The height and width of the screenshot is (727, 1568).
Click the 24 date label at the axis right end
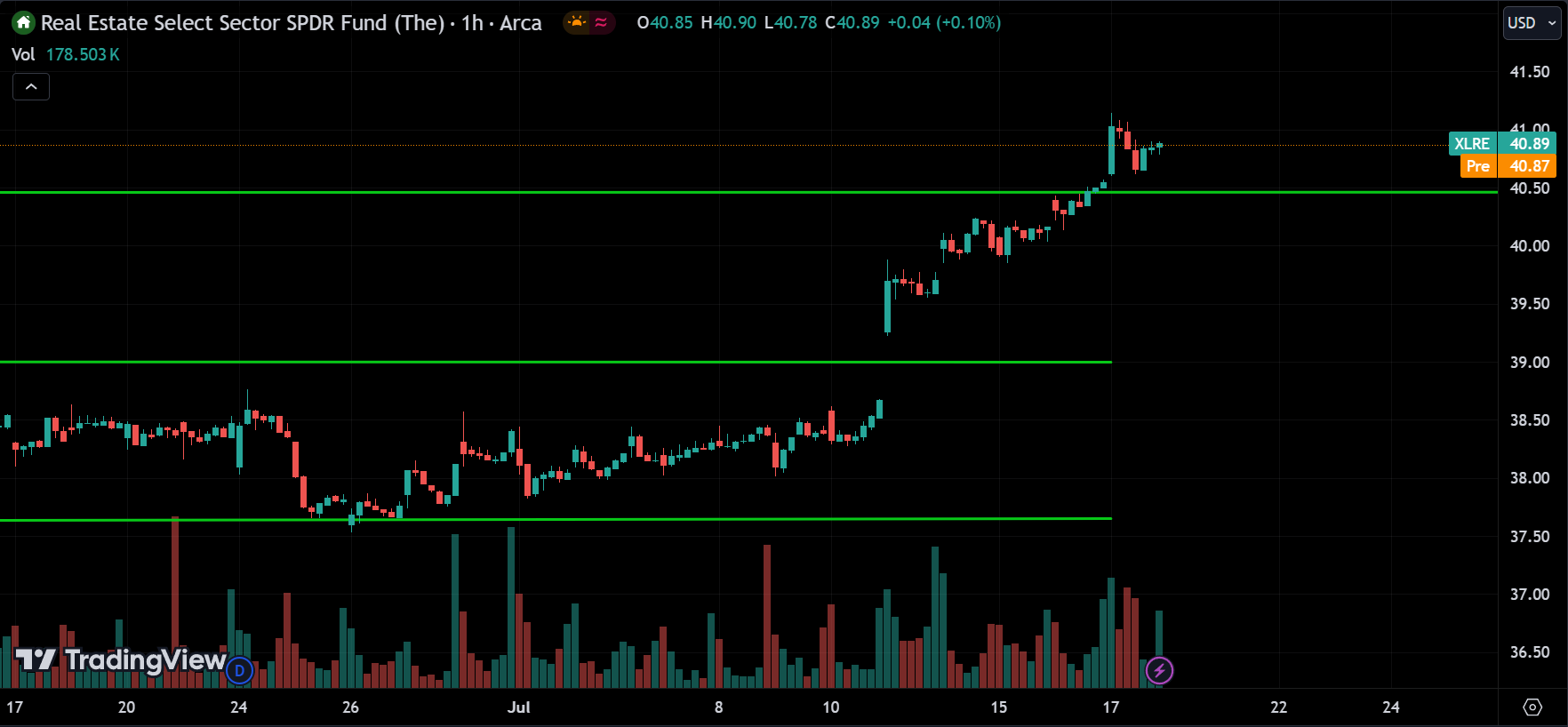pos(1390,707)
